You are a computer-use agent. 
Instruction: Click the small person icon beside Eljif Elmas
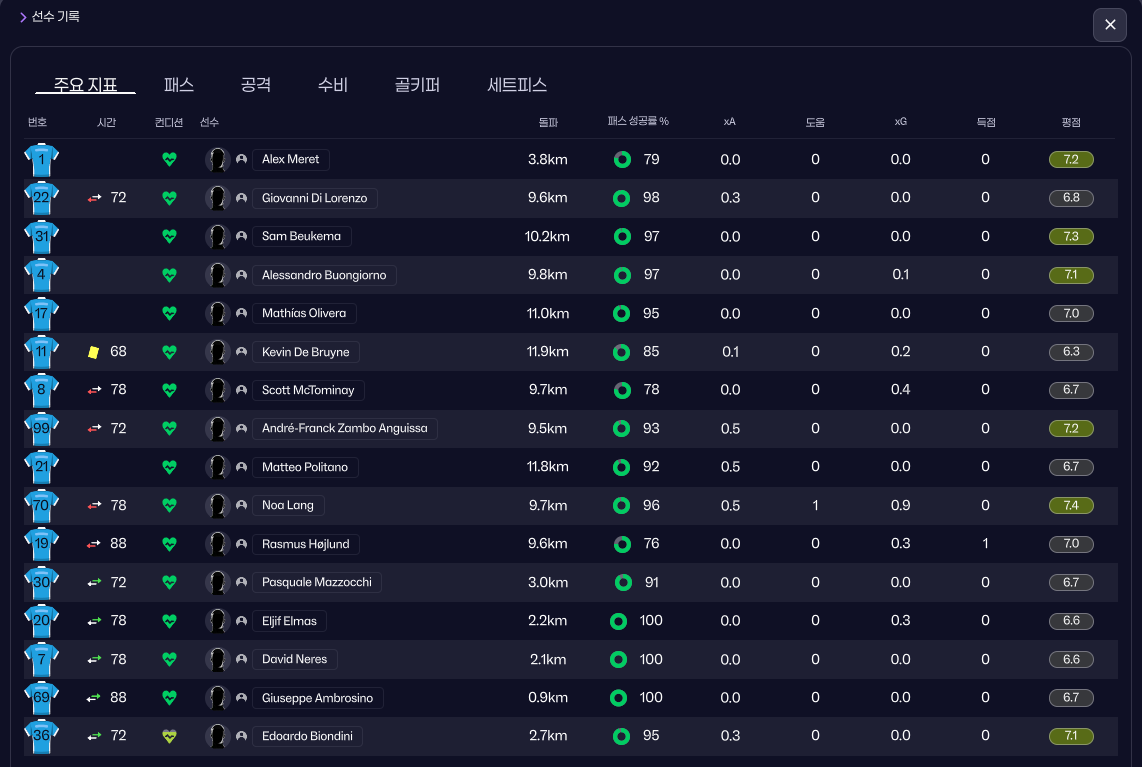241,621
